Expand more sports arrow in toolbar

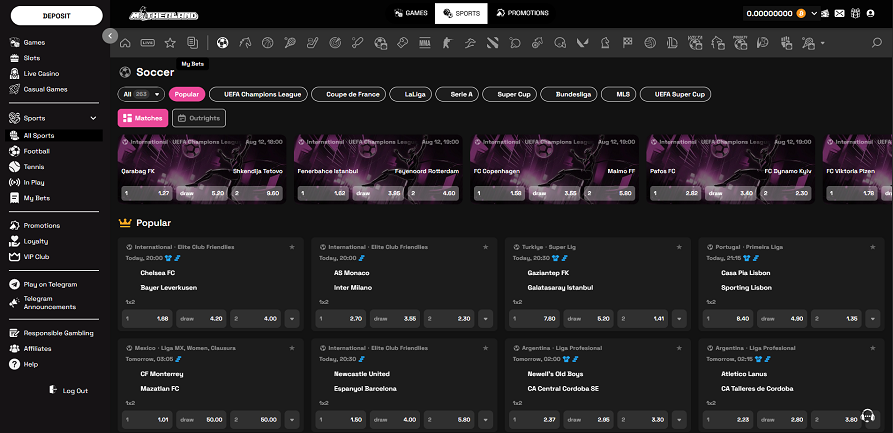click(822, 43)
